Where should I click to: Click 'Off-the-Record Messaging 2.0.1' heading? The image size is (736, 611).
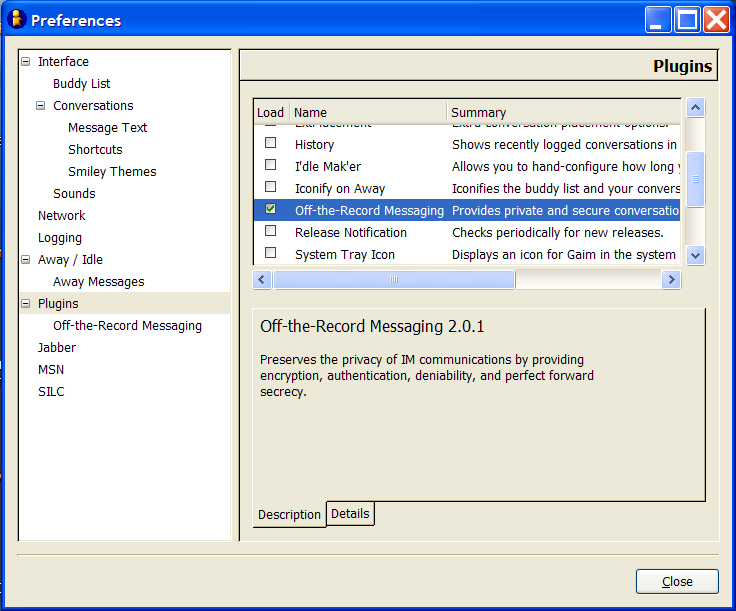coord(372,326)
